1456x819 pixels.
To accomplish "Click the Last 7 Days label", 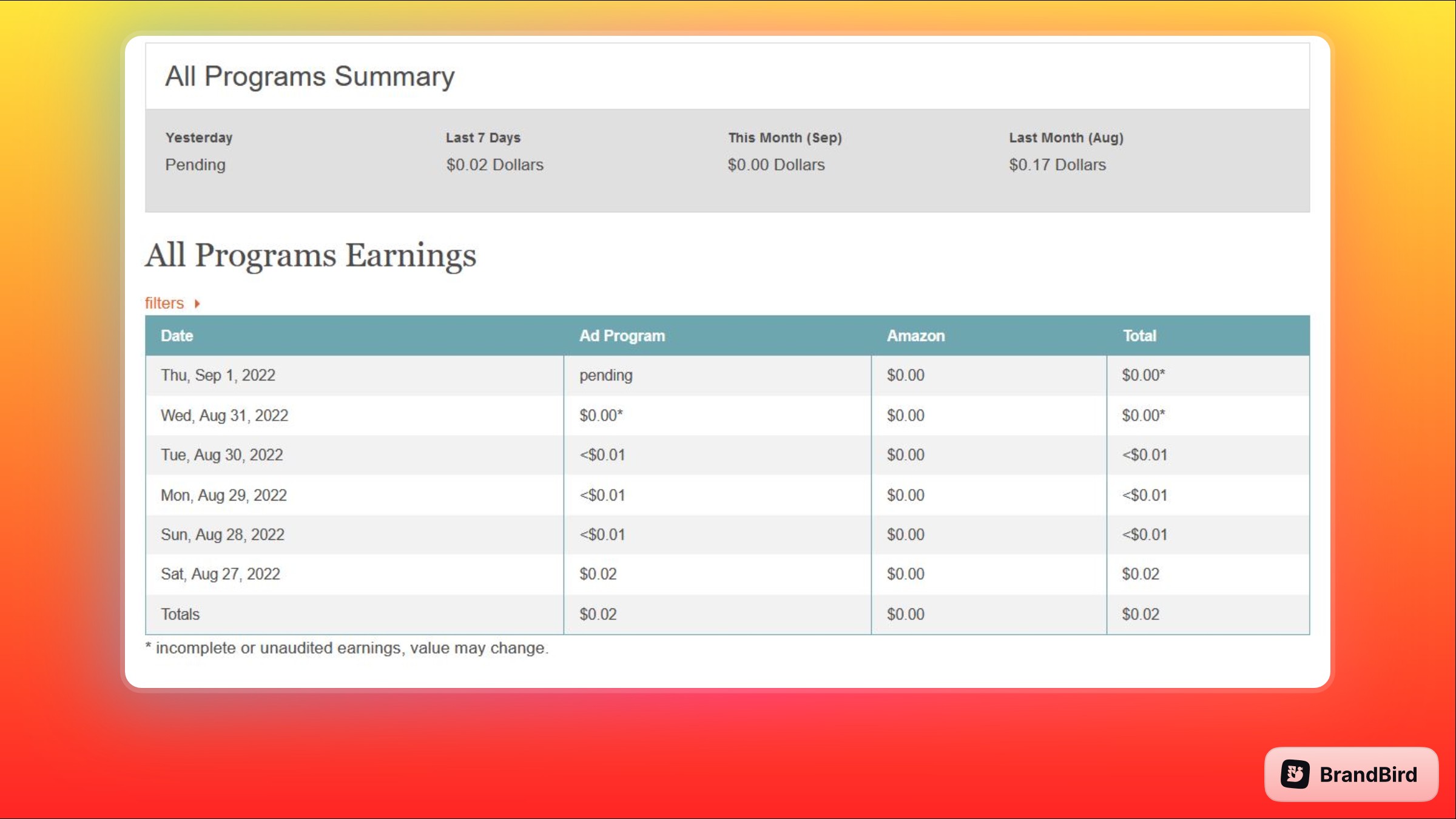I will (483, 138).
